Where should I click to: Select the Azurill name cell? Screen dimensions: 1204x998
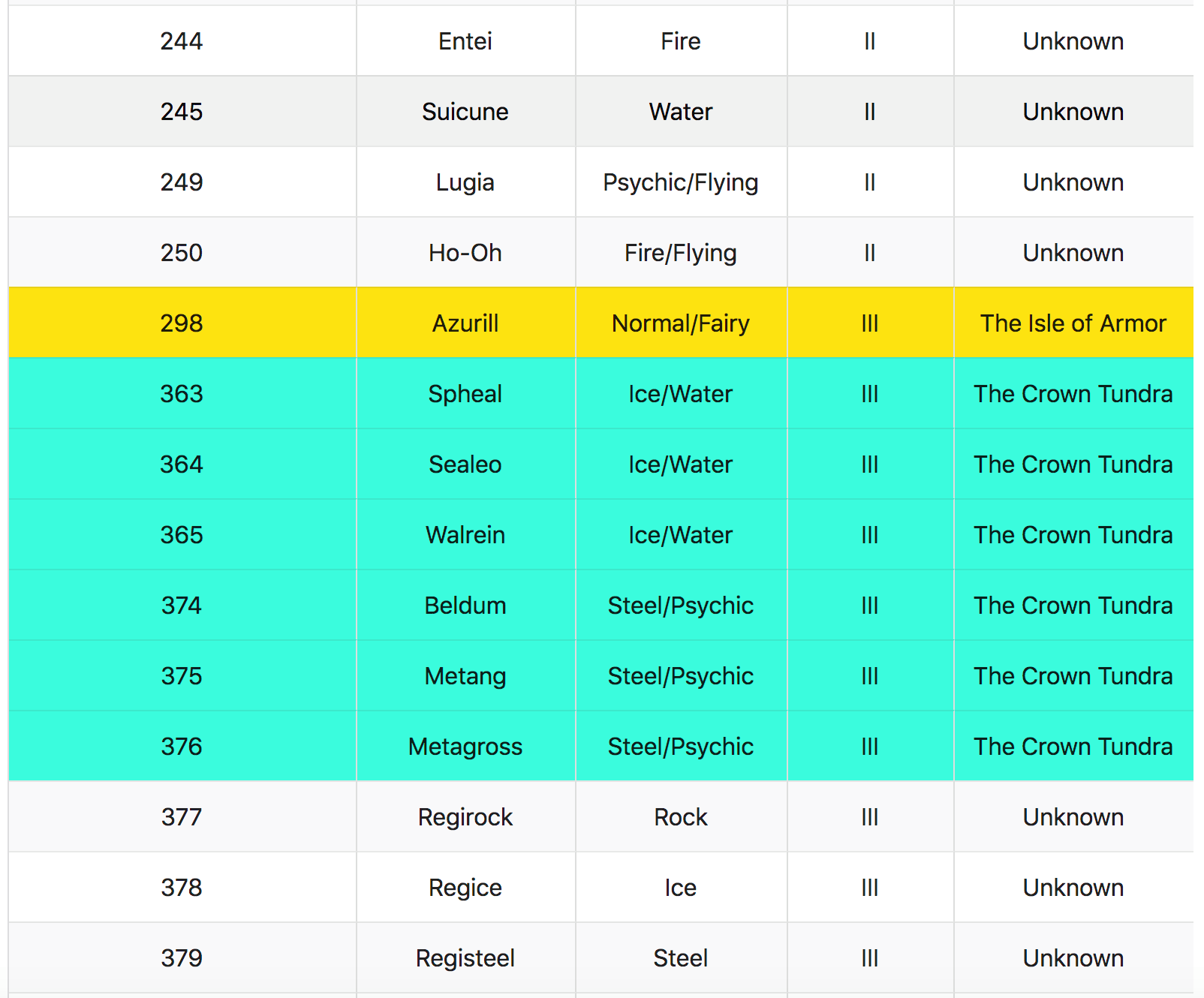(465, 323)
